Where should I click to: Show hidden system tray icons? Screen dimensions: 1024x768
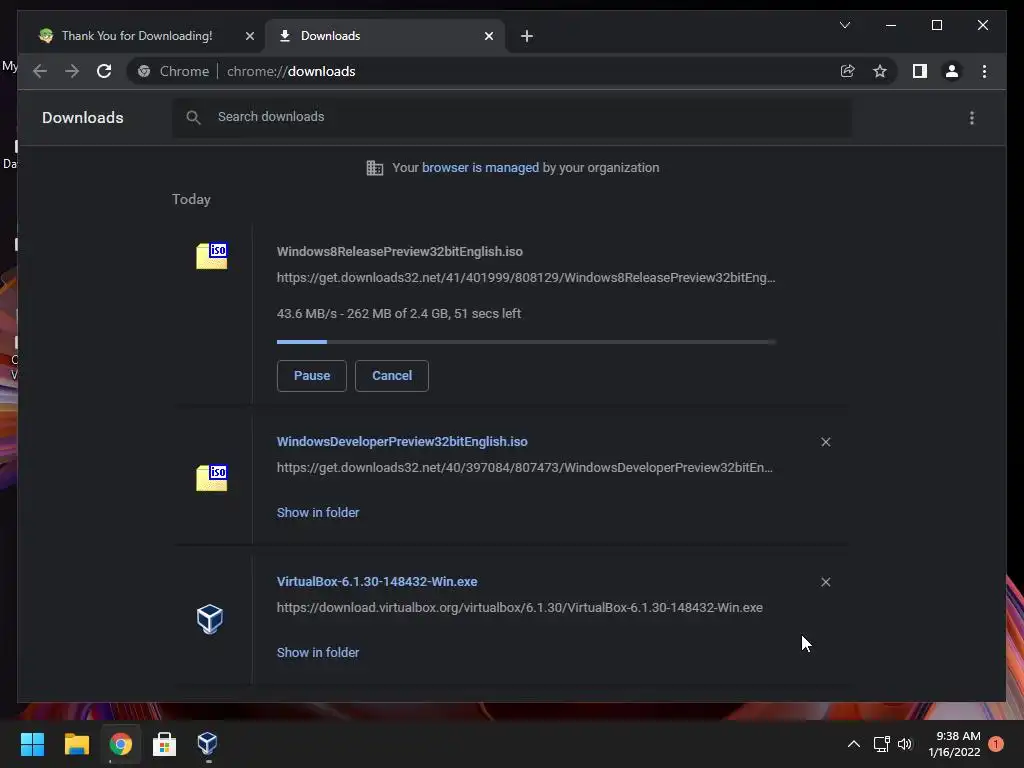854,744
